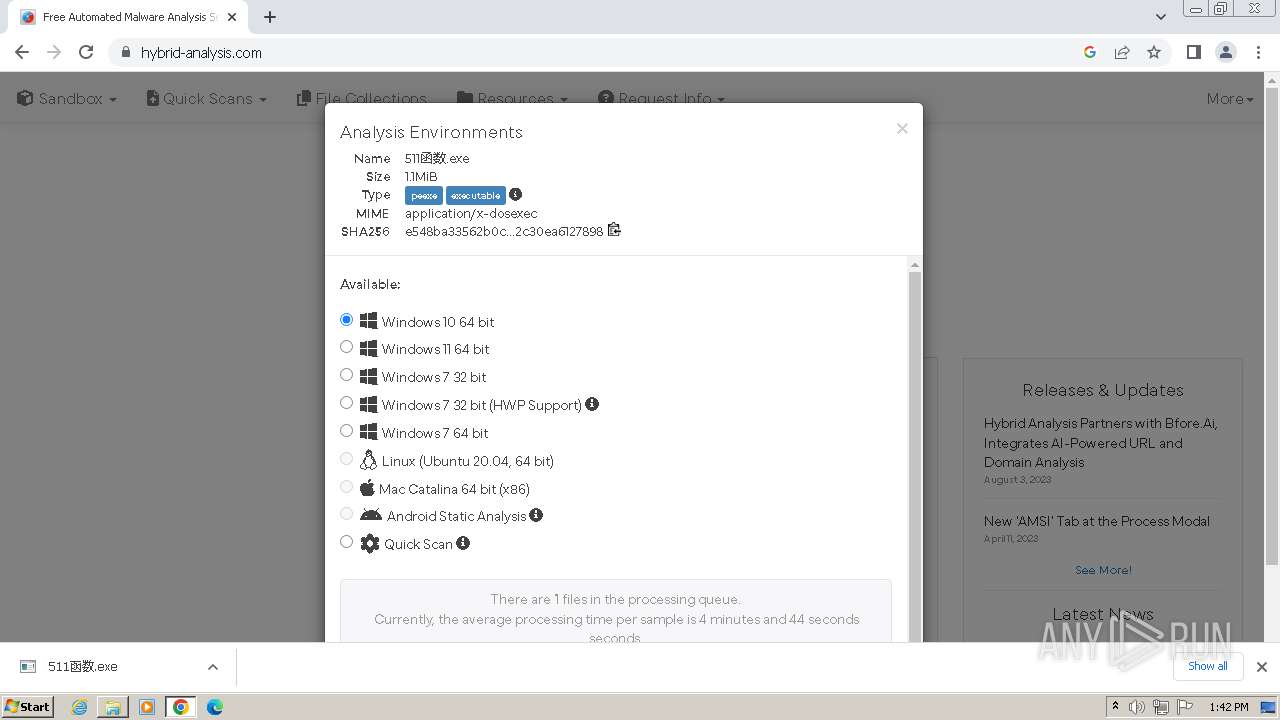The height and width of the screenshot is (720, 1280).
Task: Close the downloads bar
Action: pos(1262,666)
